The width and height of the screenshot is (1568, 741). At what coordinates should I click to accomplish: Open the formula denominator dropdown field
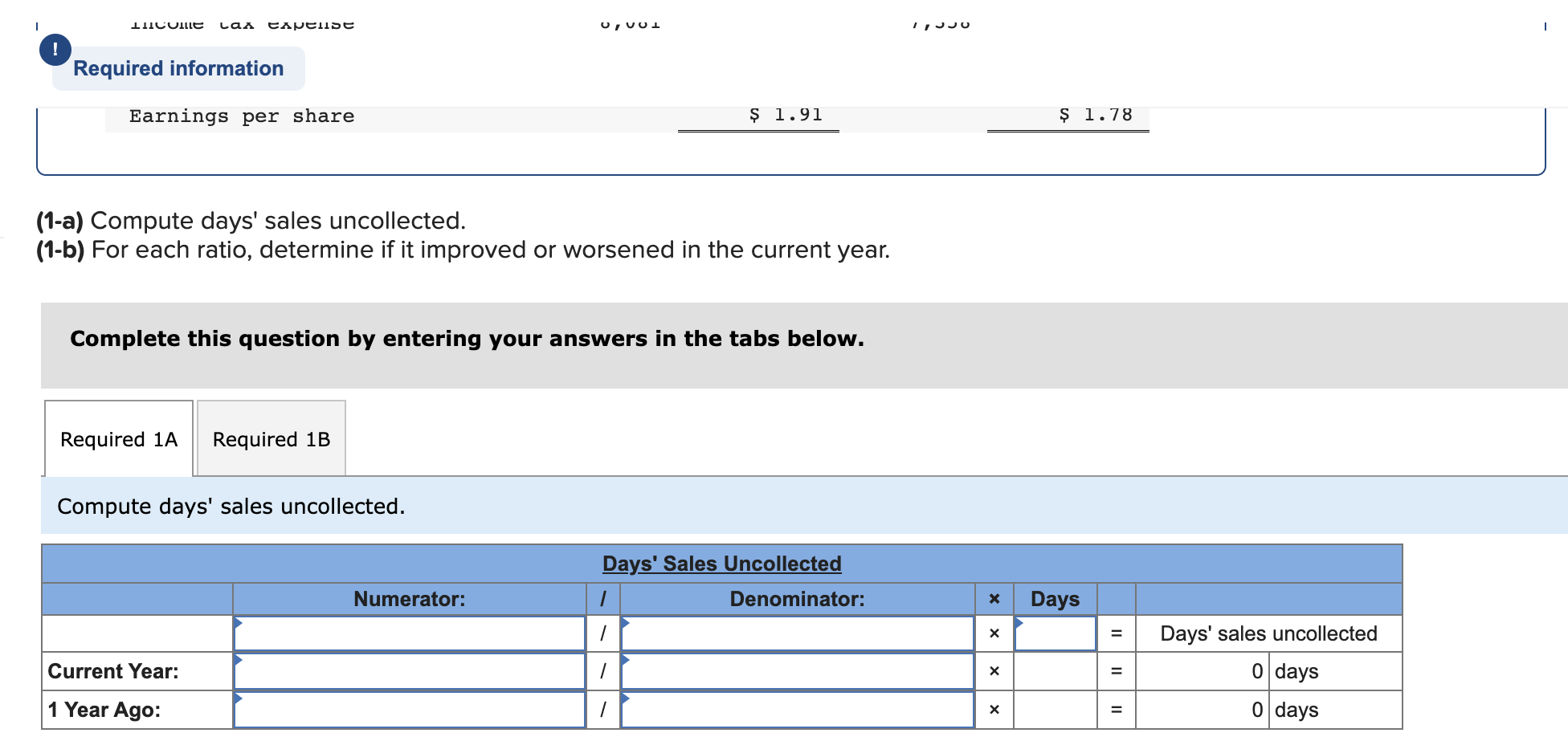[x=798, y=633]
